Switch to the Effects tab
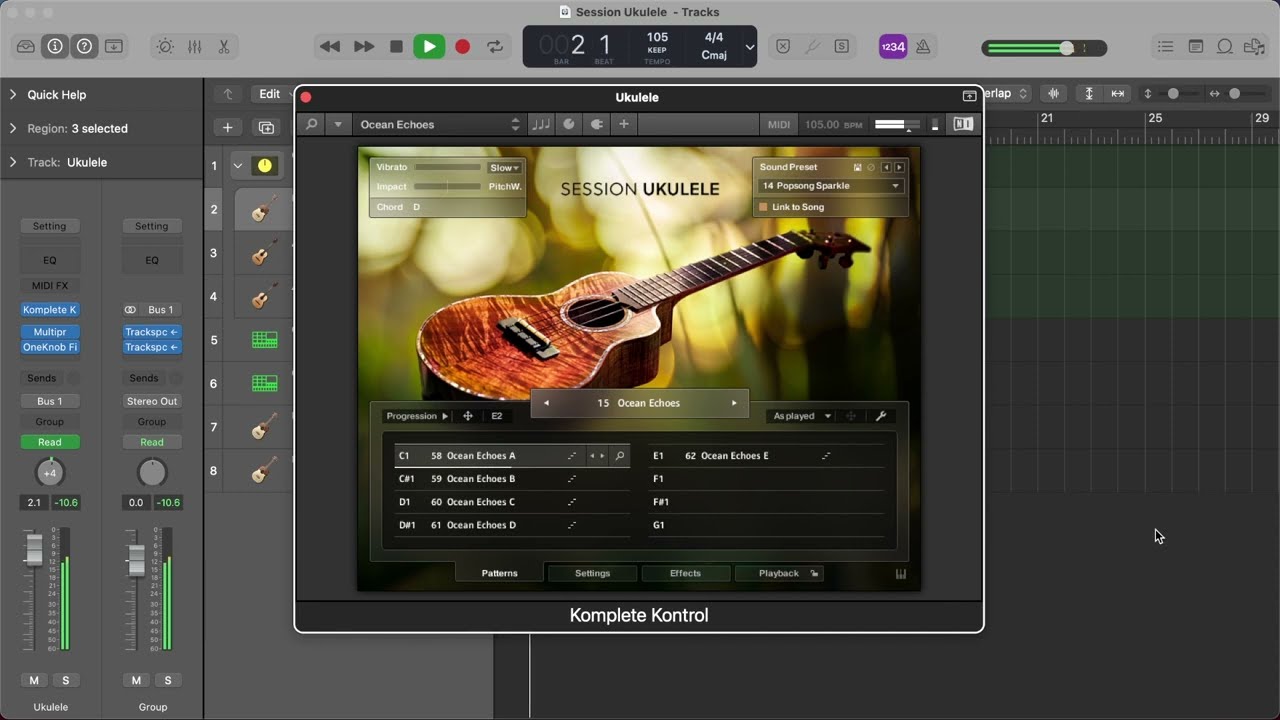This screenshot has height=720, width=1280. [685, 573]
